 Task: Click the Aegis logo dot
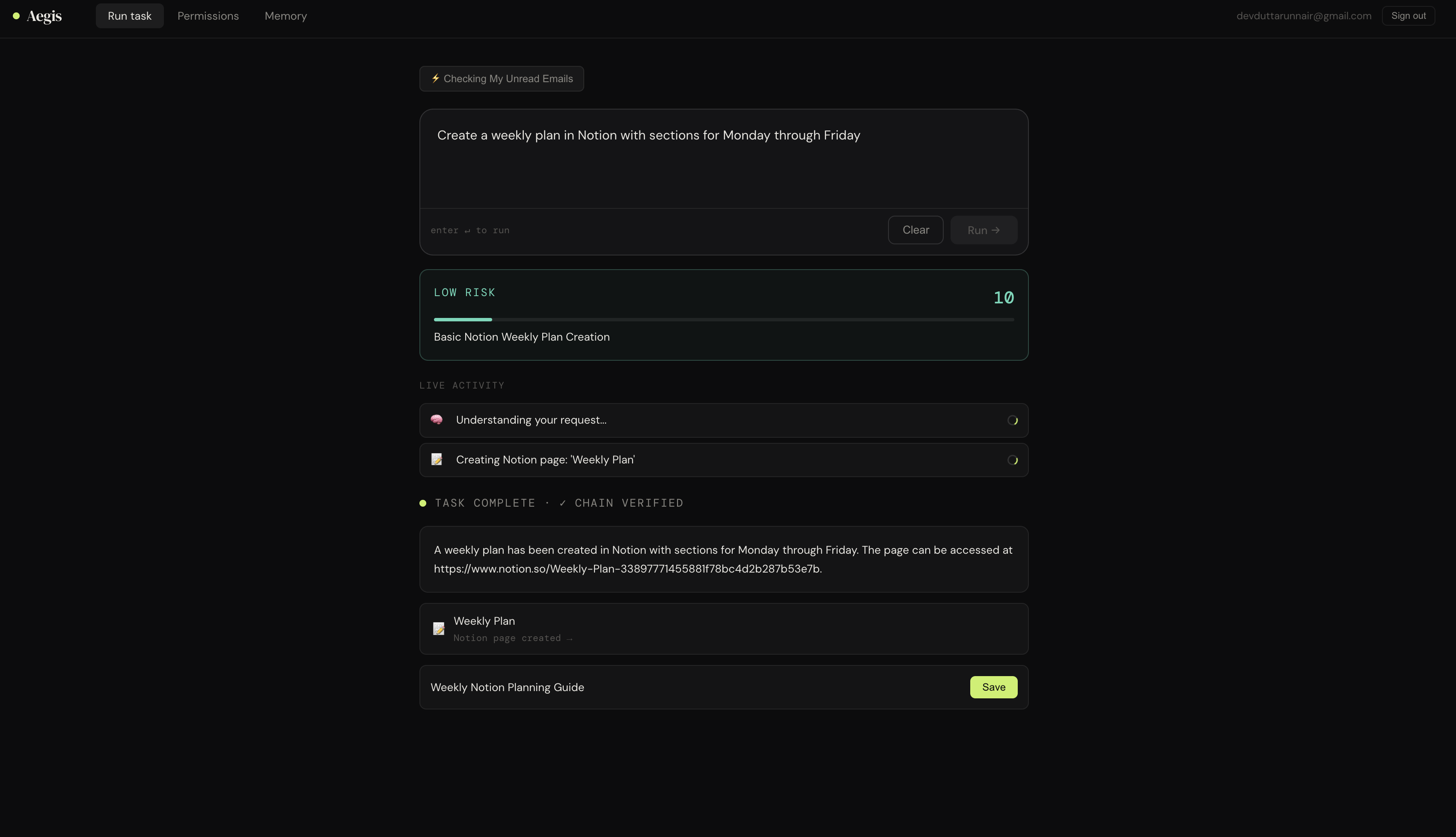16,16
